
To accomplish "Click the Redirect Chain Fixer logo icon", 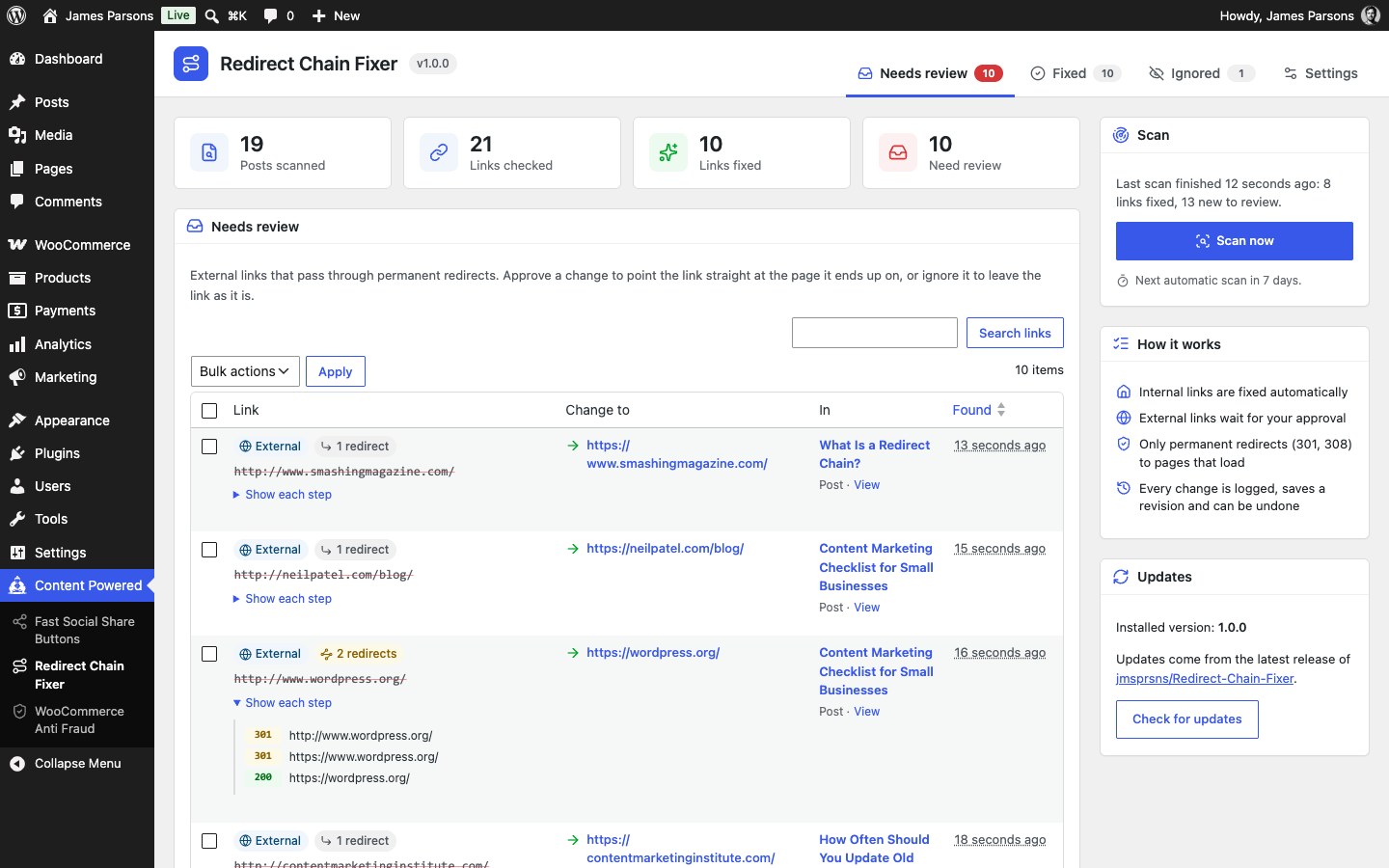I will [x=191, y=64].
